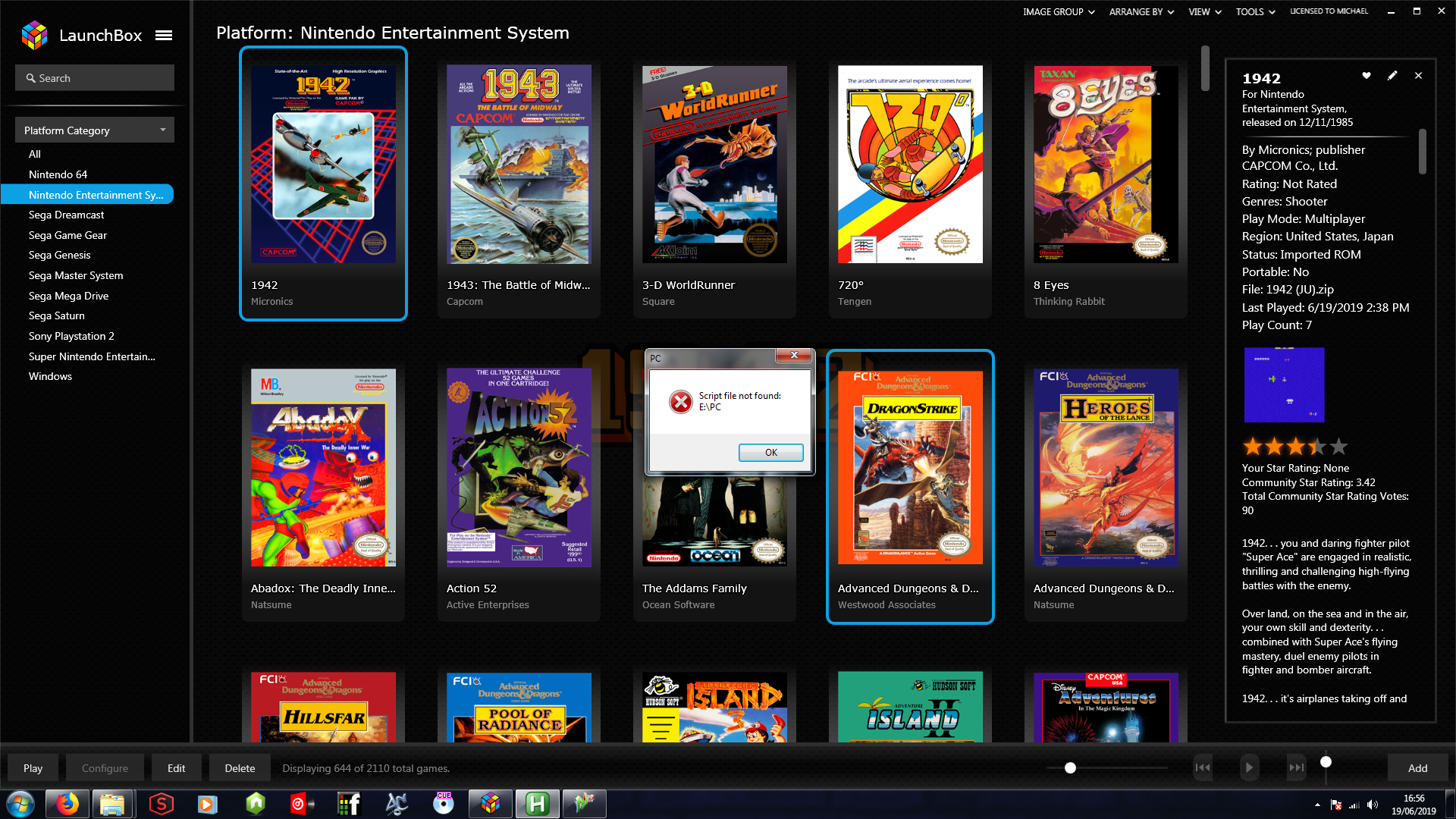1456x819 pixels.
Task: Click OK in the script error dialog
Action: (x=770, y=453)
